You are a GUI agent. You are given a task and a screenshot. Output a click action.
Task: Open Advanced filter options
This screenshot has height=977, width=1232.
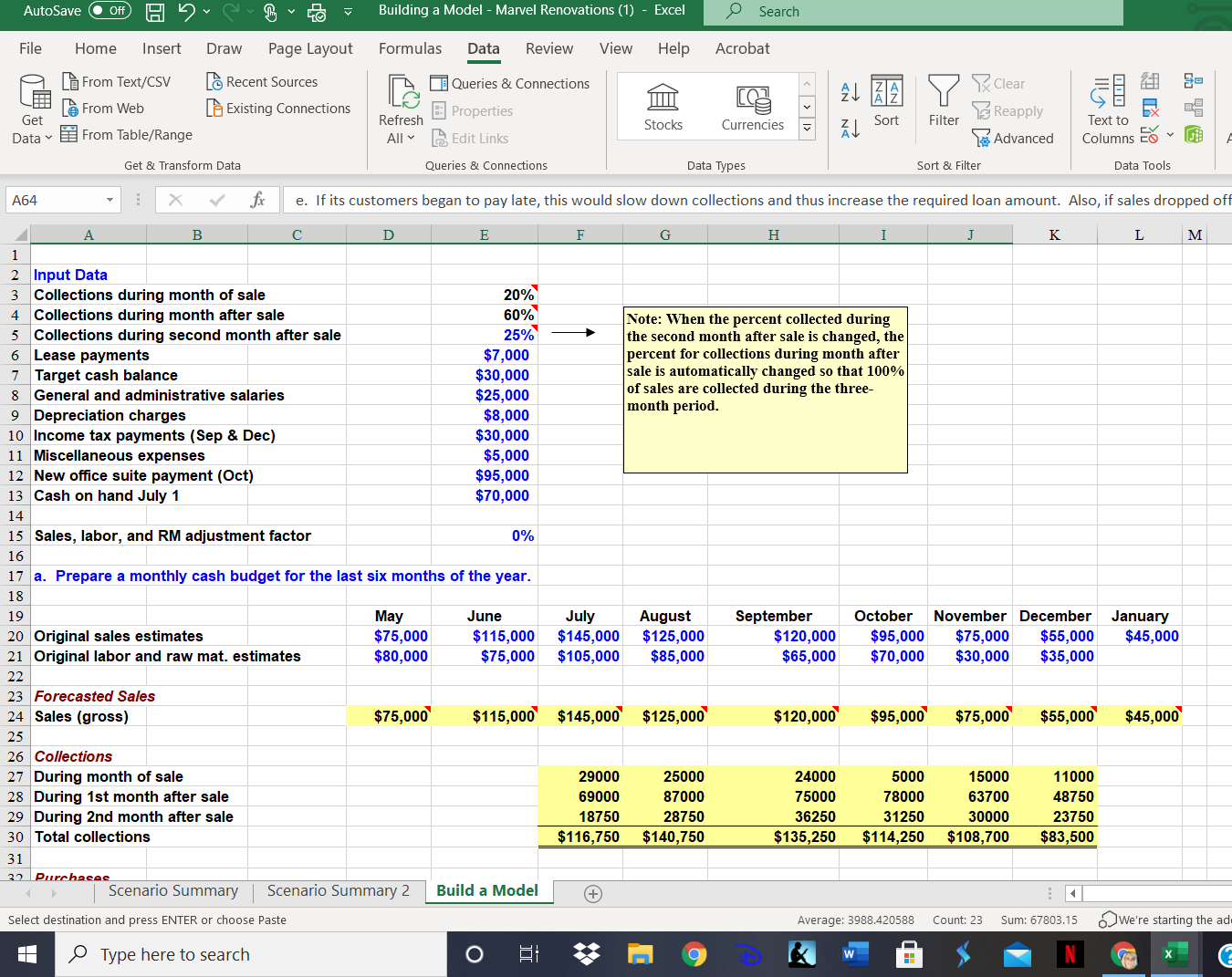[1013, 138]
